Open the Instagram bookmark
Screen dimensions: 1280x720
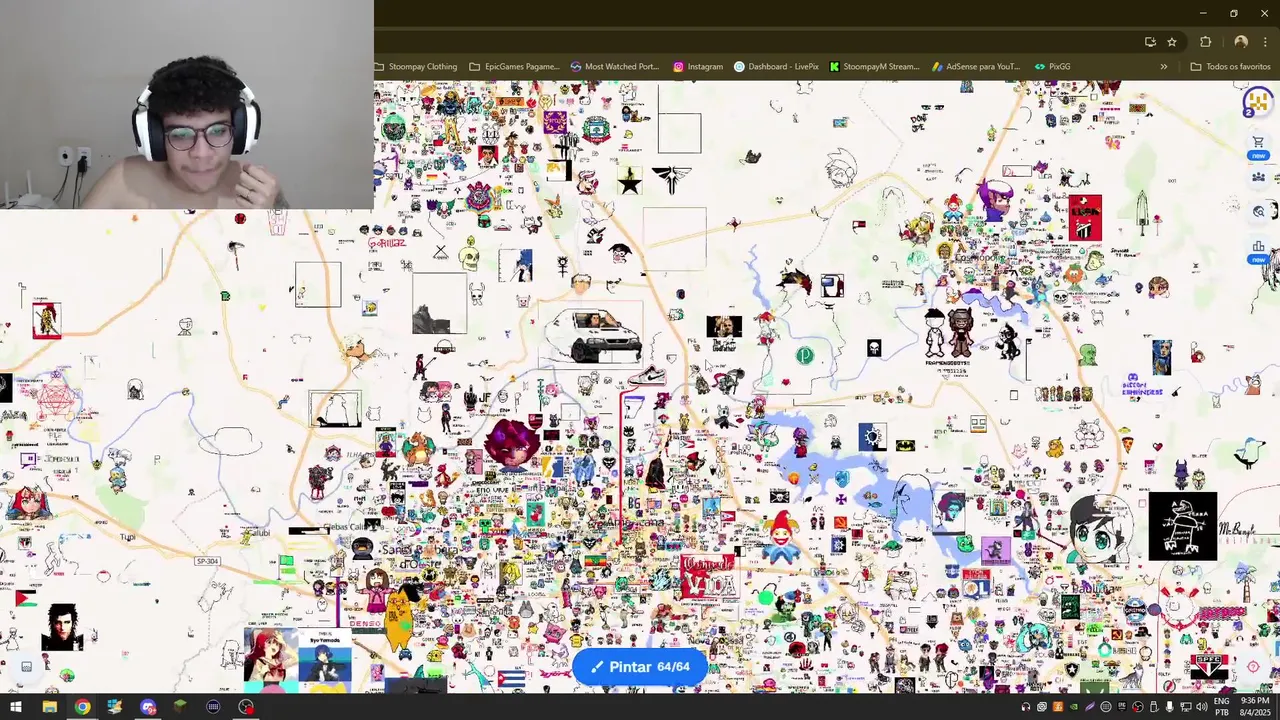(698, 67)
